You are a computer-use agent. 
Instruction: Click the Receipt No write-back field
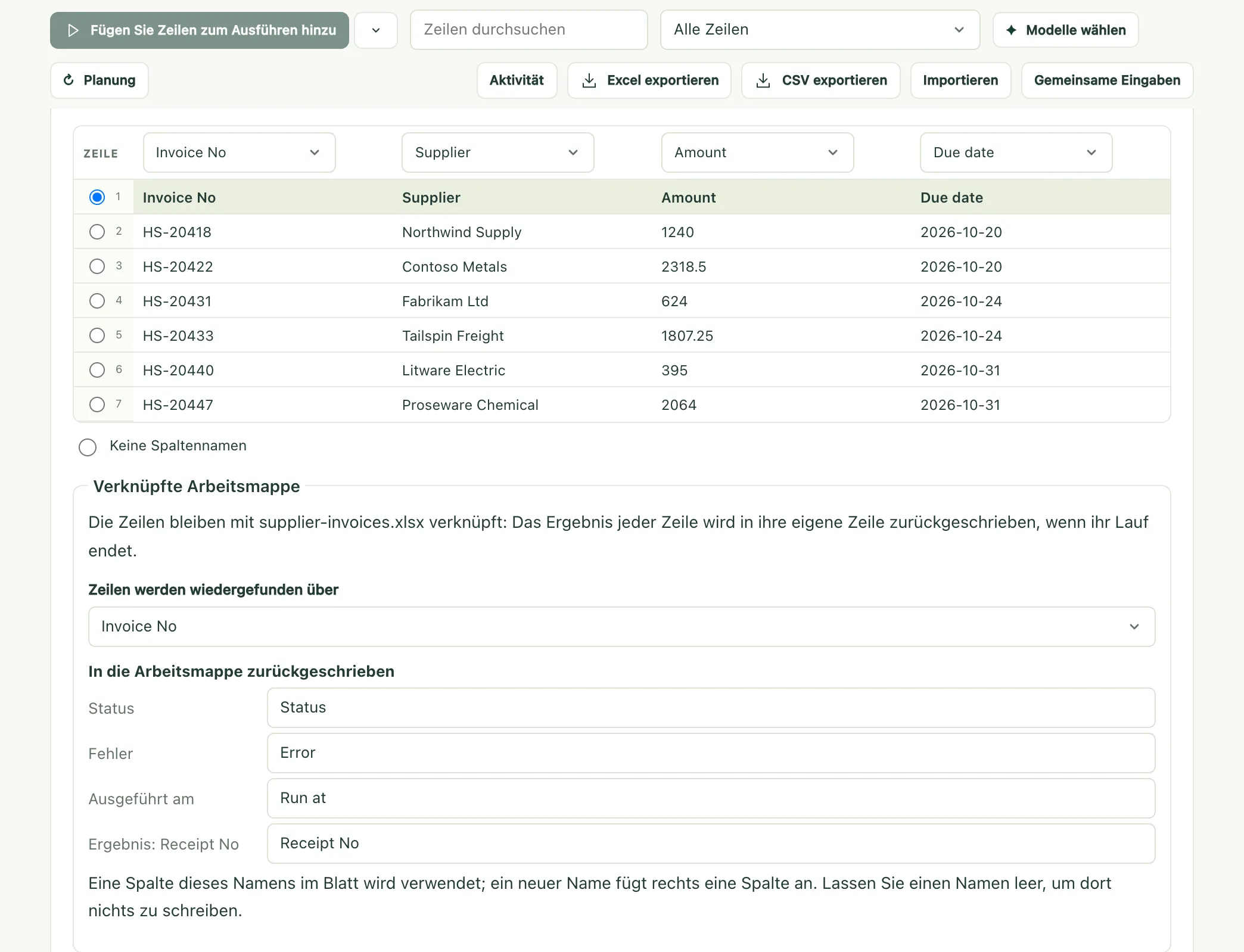coord(711,844)
